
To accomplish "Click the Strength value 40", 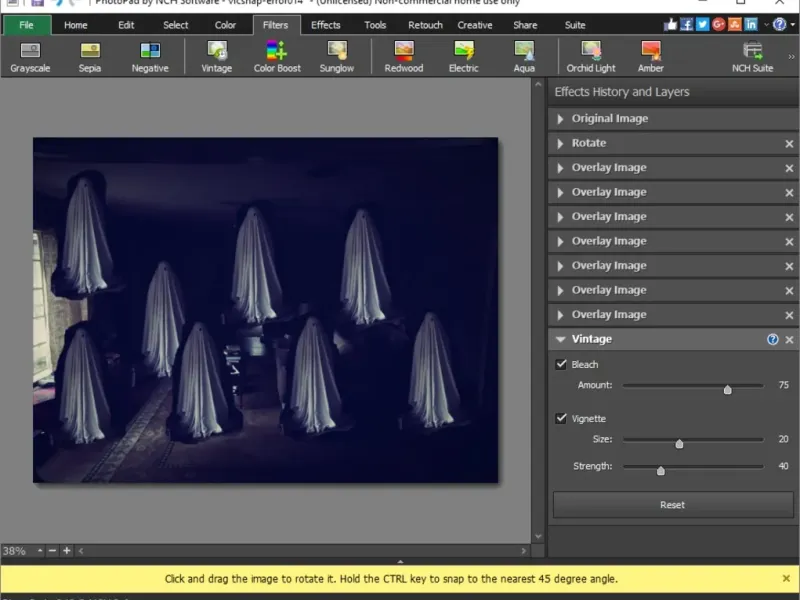I will pyautogui.click(x=784, y=466).
